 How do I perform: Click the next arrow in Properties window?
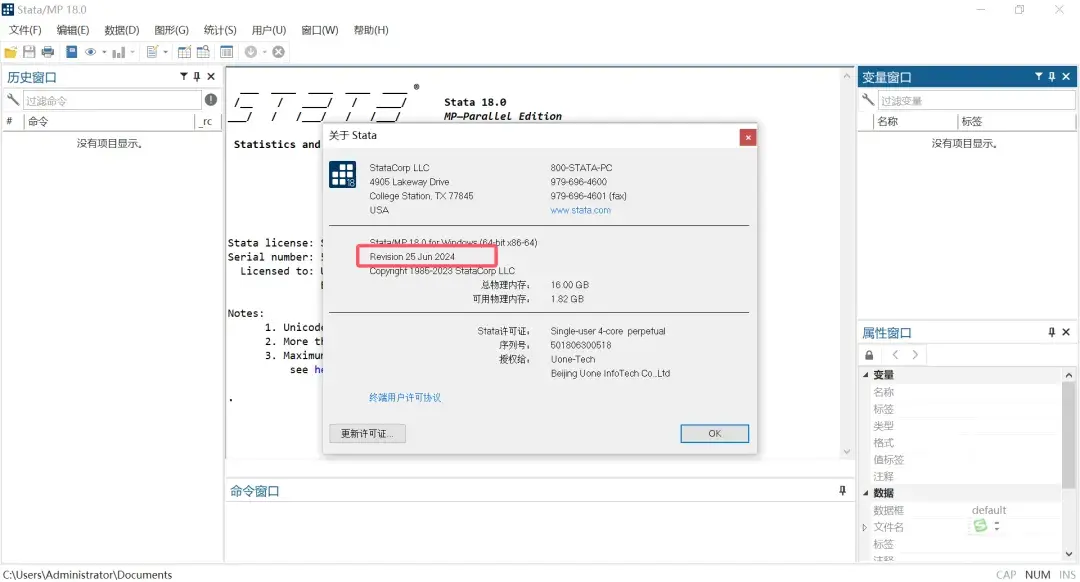pyautogui.click(x=915, y=355)
